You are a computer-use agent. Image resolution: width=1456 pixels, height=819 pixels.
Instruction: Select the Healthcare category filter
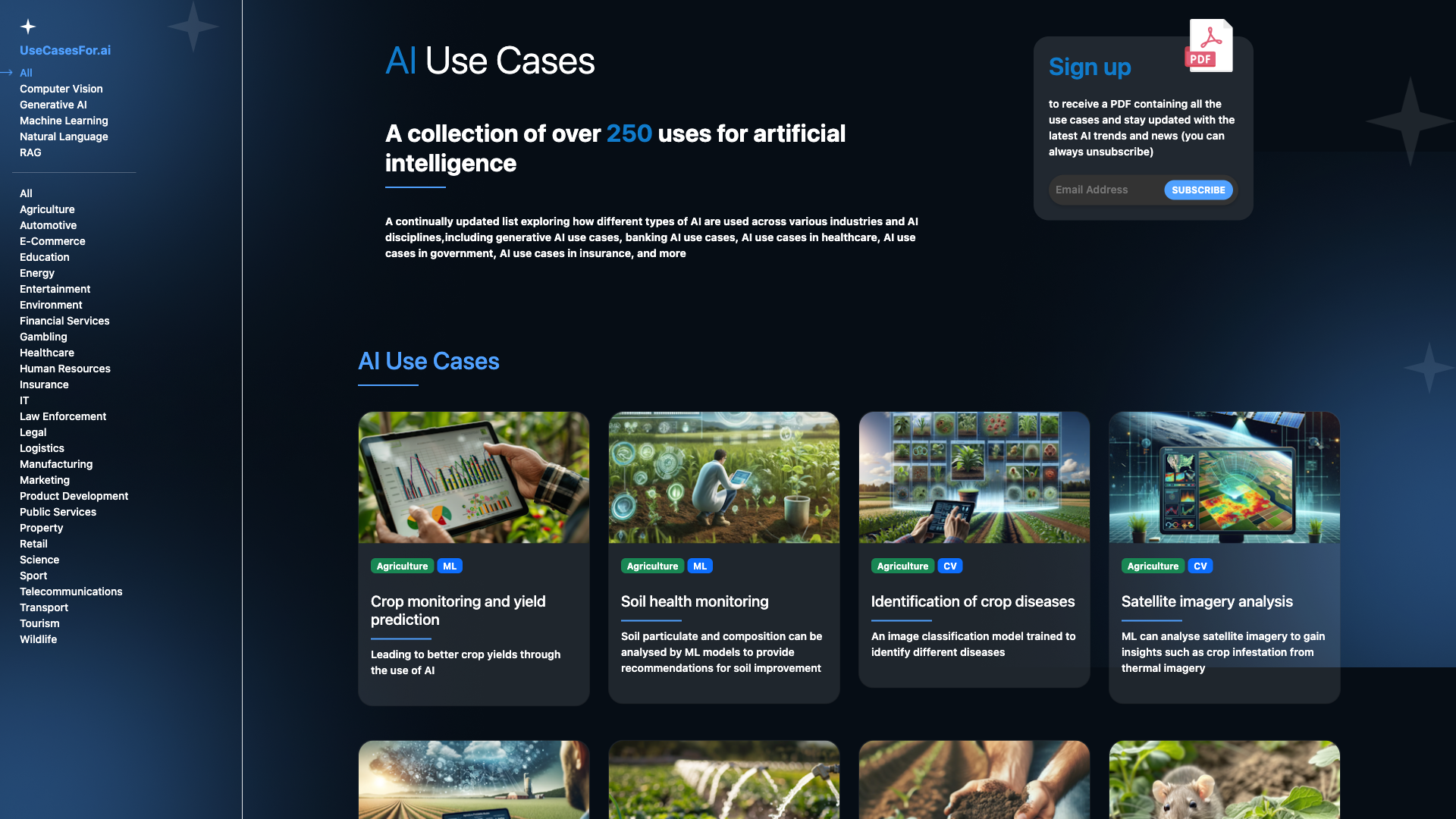(46, 352)
